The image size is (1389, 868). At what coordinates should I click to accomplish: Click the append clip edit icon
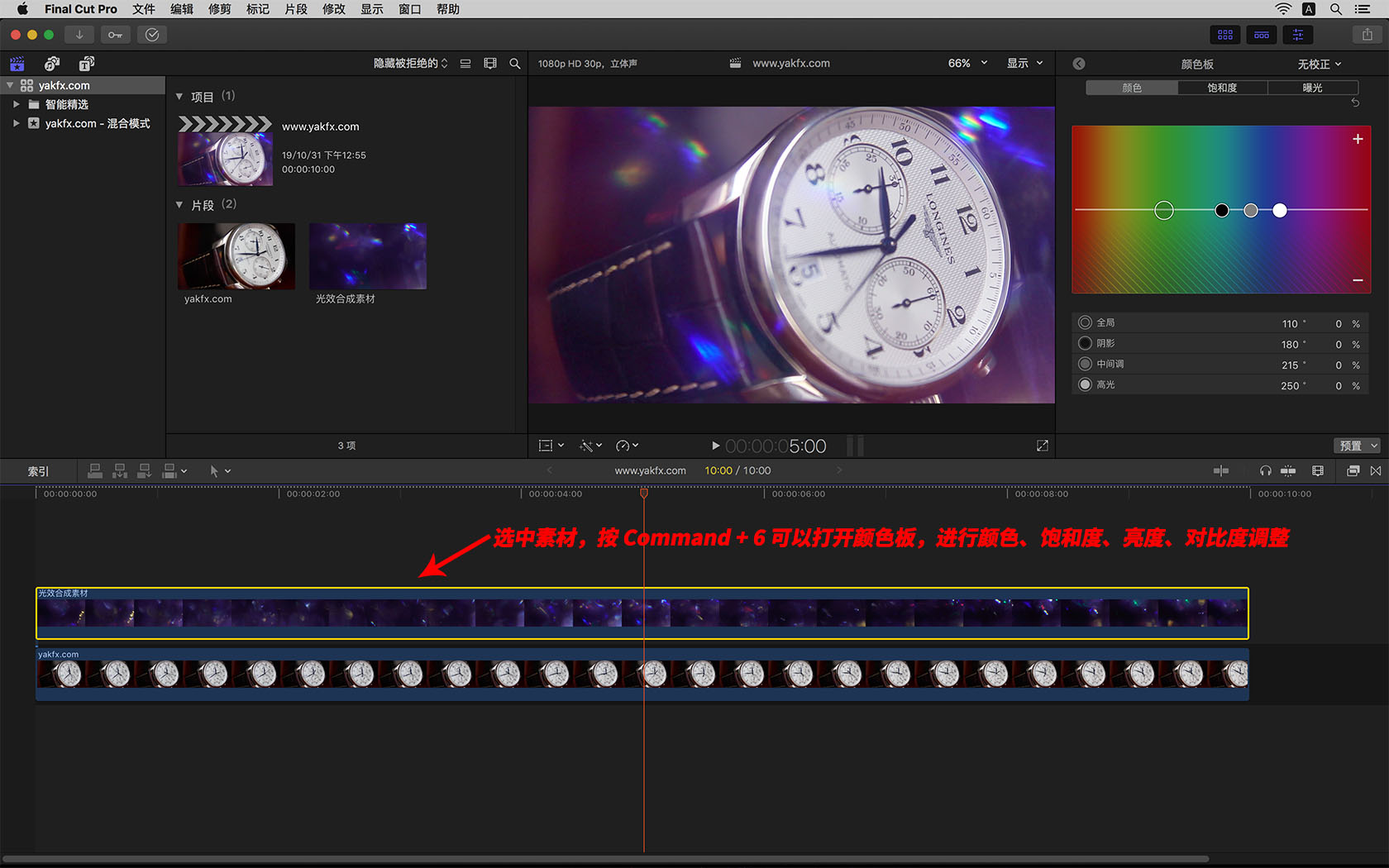(x=145, y=471)
